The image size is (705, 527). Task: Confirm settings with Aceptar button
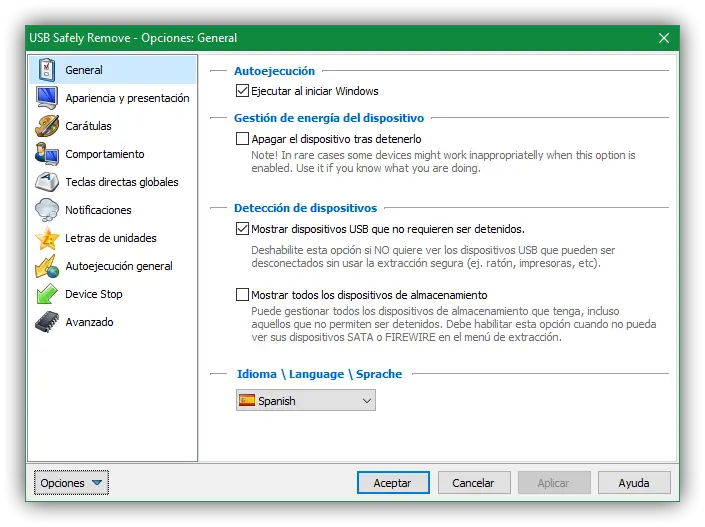393,483
